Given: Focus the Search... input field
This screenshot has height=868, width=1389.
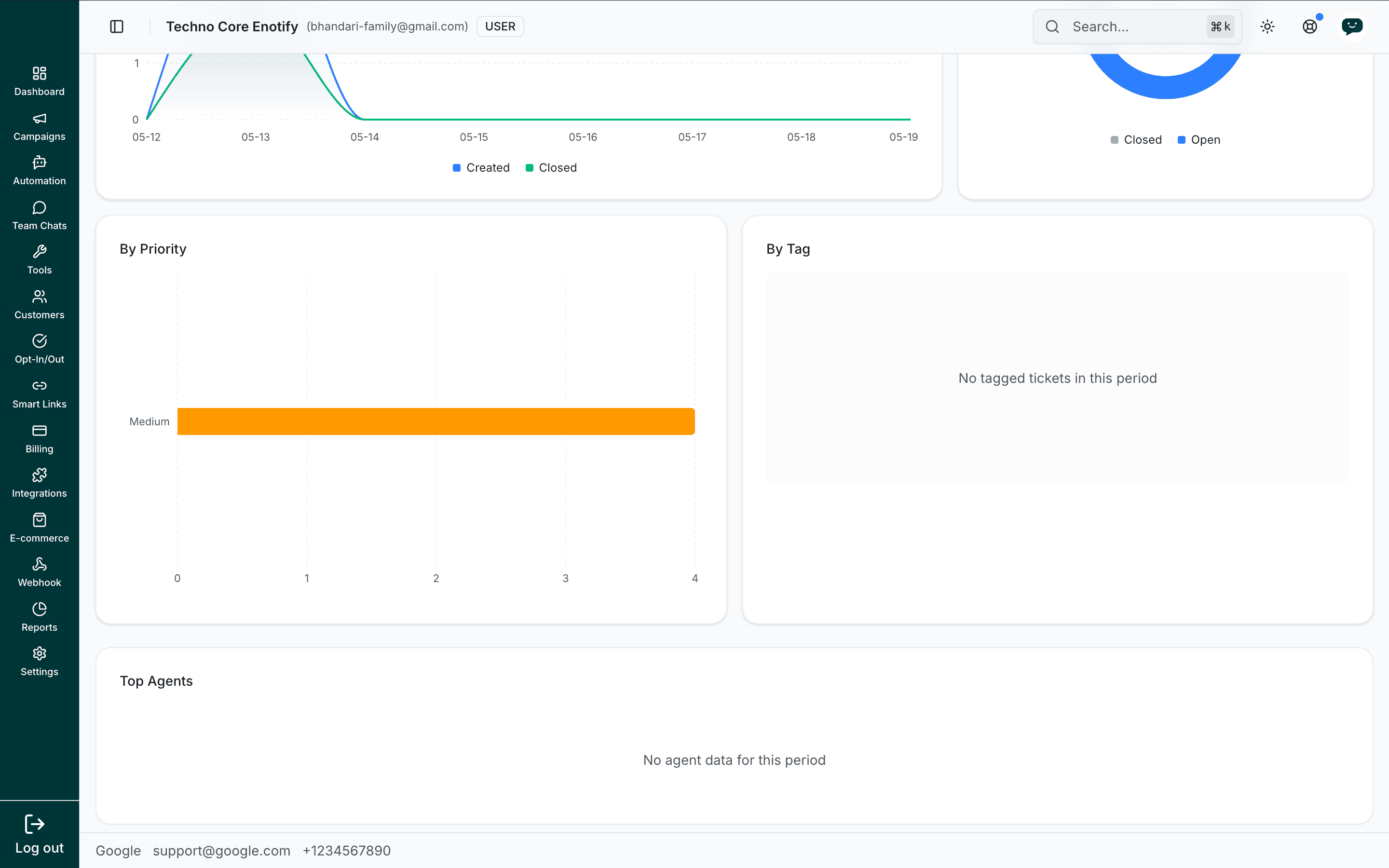Looking at the screenshot, I should tap(1138, 27).
